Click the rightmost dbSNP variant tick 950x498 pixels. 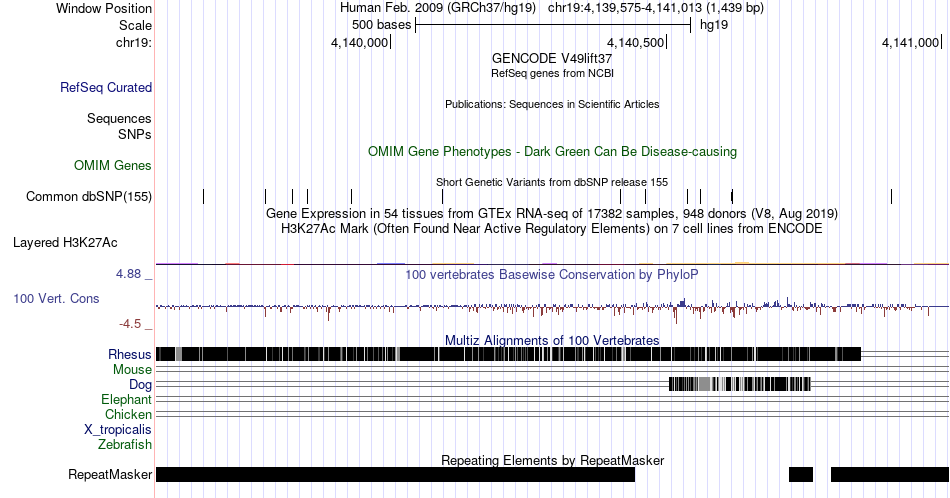(892, 196)
